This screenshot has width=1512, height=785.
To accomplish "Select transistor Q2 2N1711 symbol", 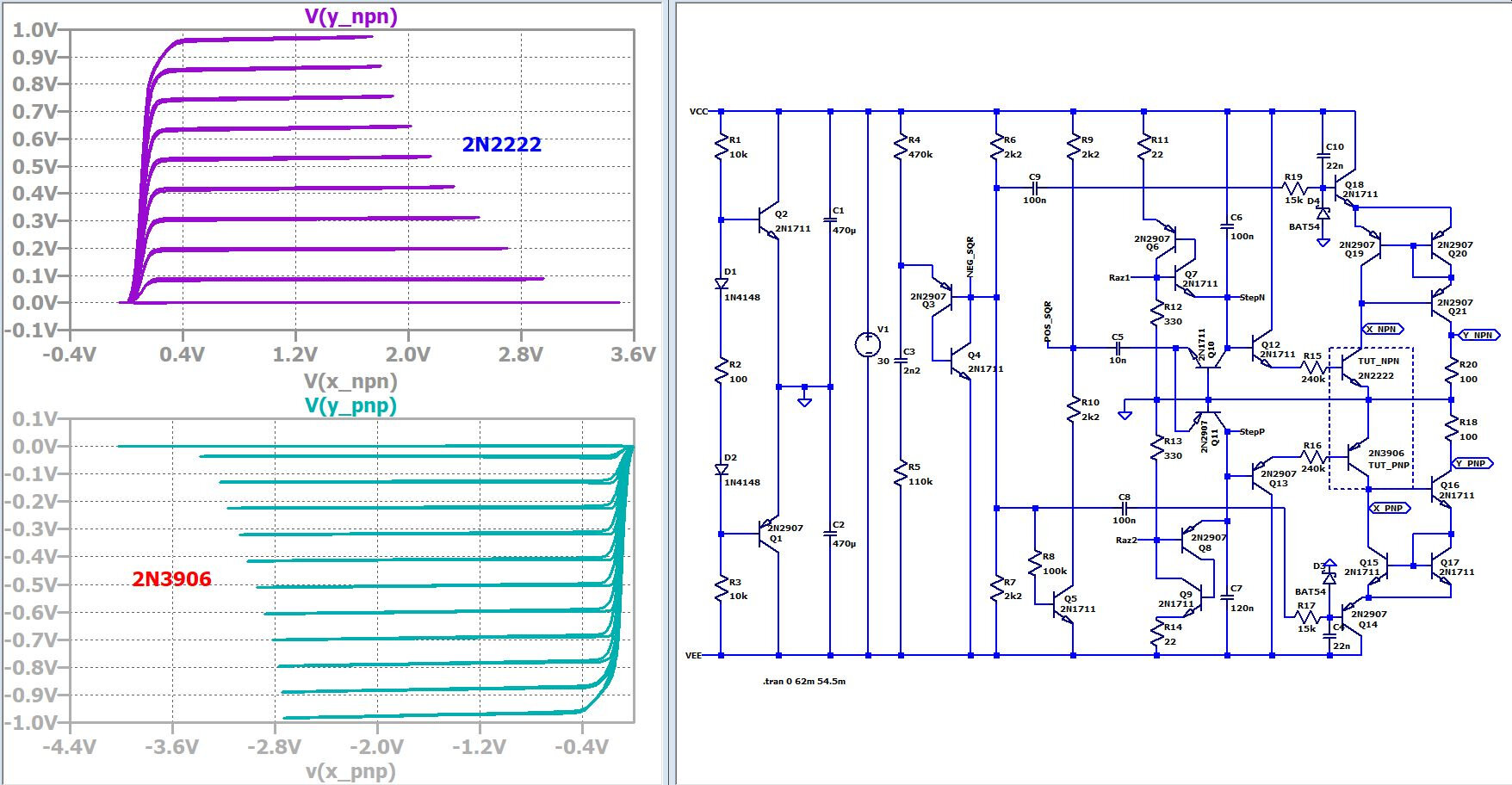I will click(769, 221).
